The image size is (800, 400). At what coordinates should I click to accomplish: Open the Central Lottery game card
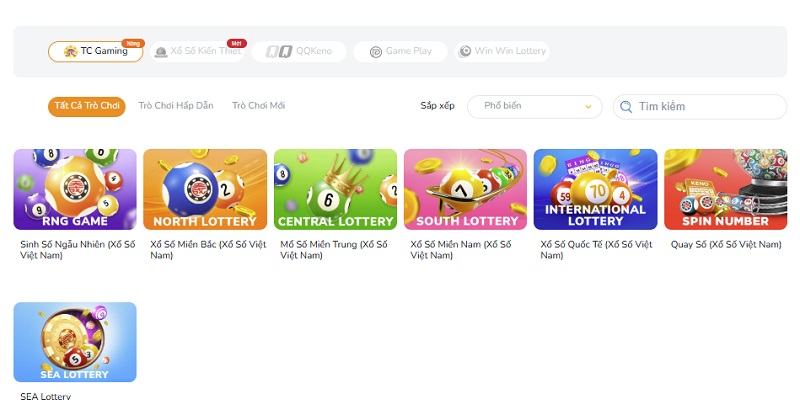point(335,189)
